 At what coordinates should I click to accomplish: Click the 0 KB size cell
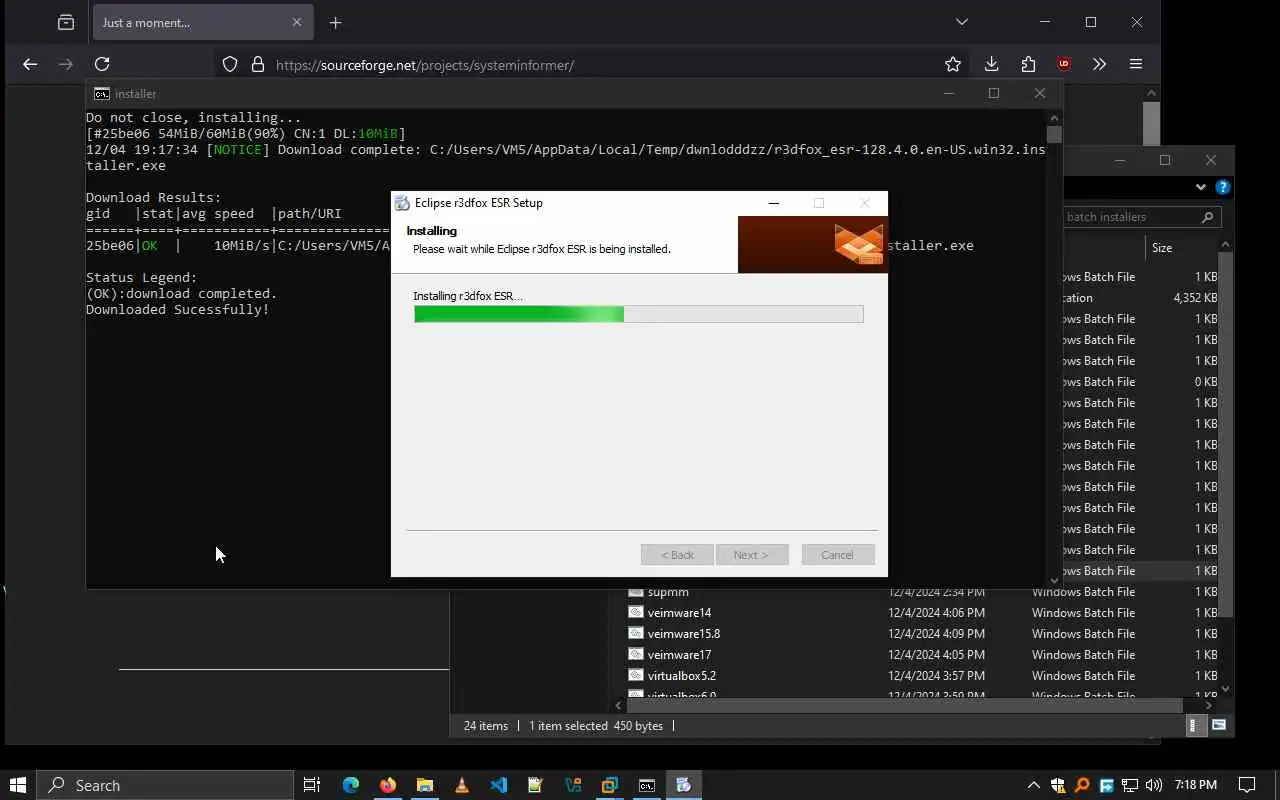tap(1205, 382)
